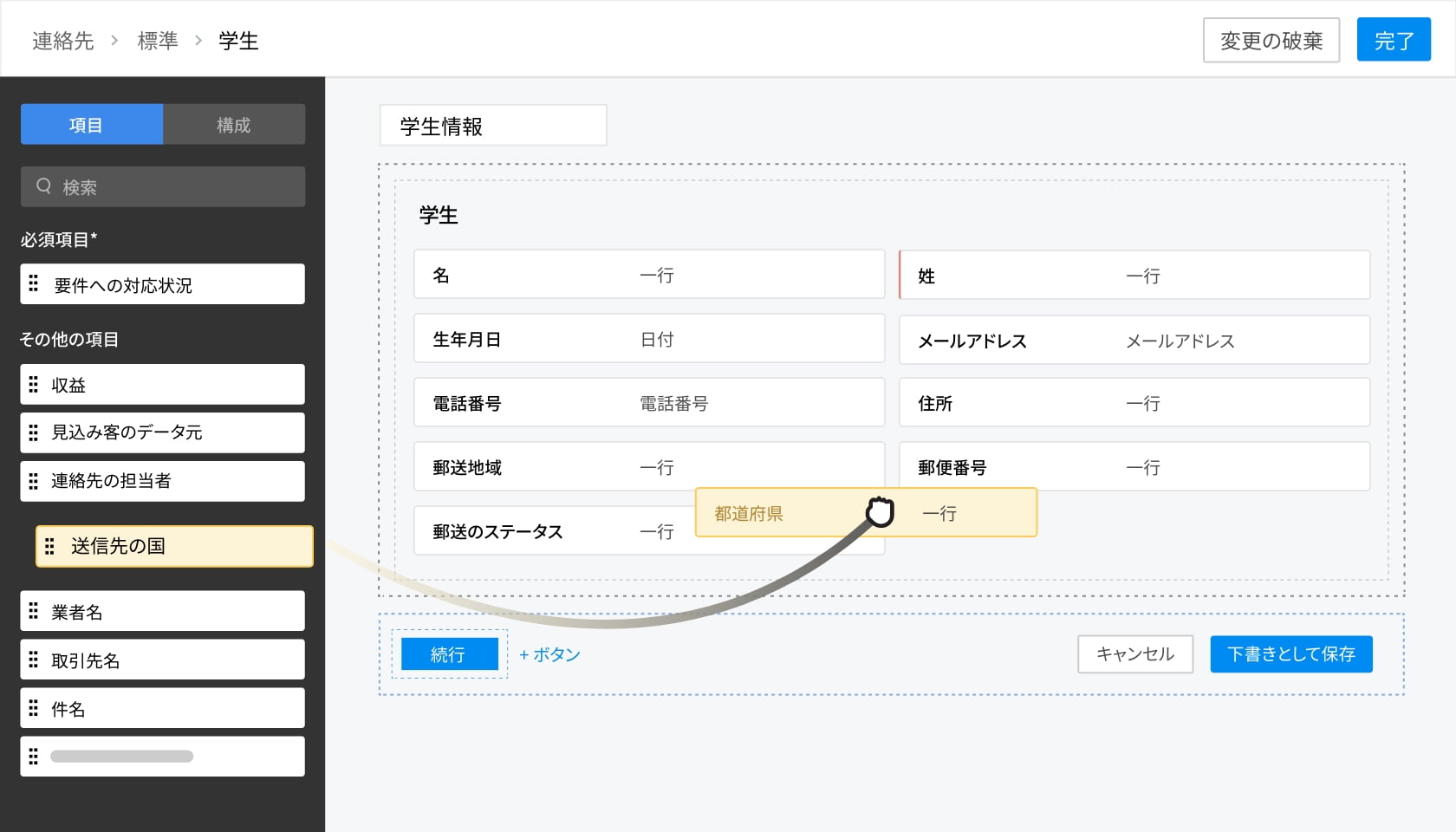Click the その他の項目 section label
1456x832 pixels.
(x=69, y=339)
